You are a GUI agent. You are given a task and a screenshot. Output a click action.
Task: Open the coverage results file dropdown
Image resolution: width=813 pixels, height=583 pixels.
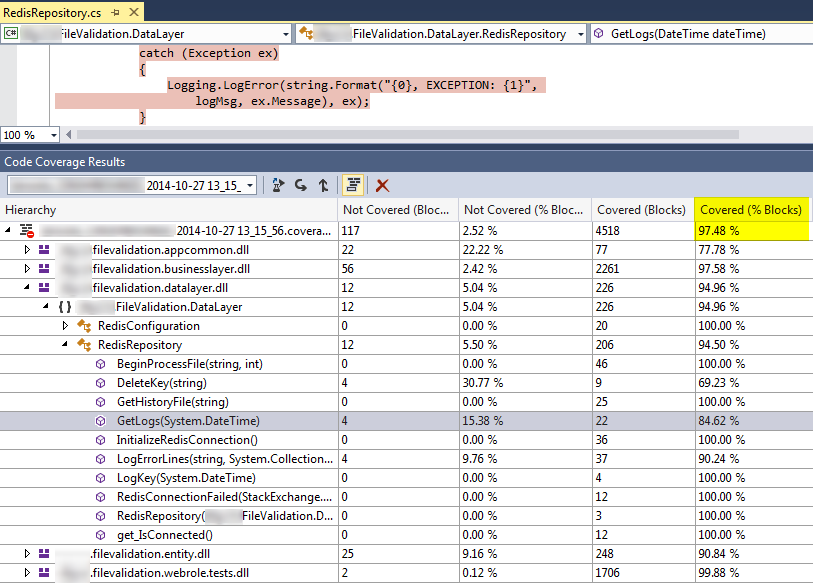click(248, 185)
